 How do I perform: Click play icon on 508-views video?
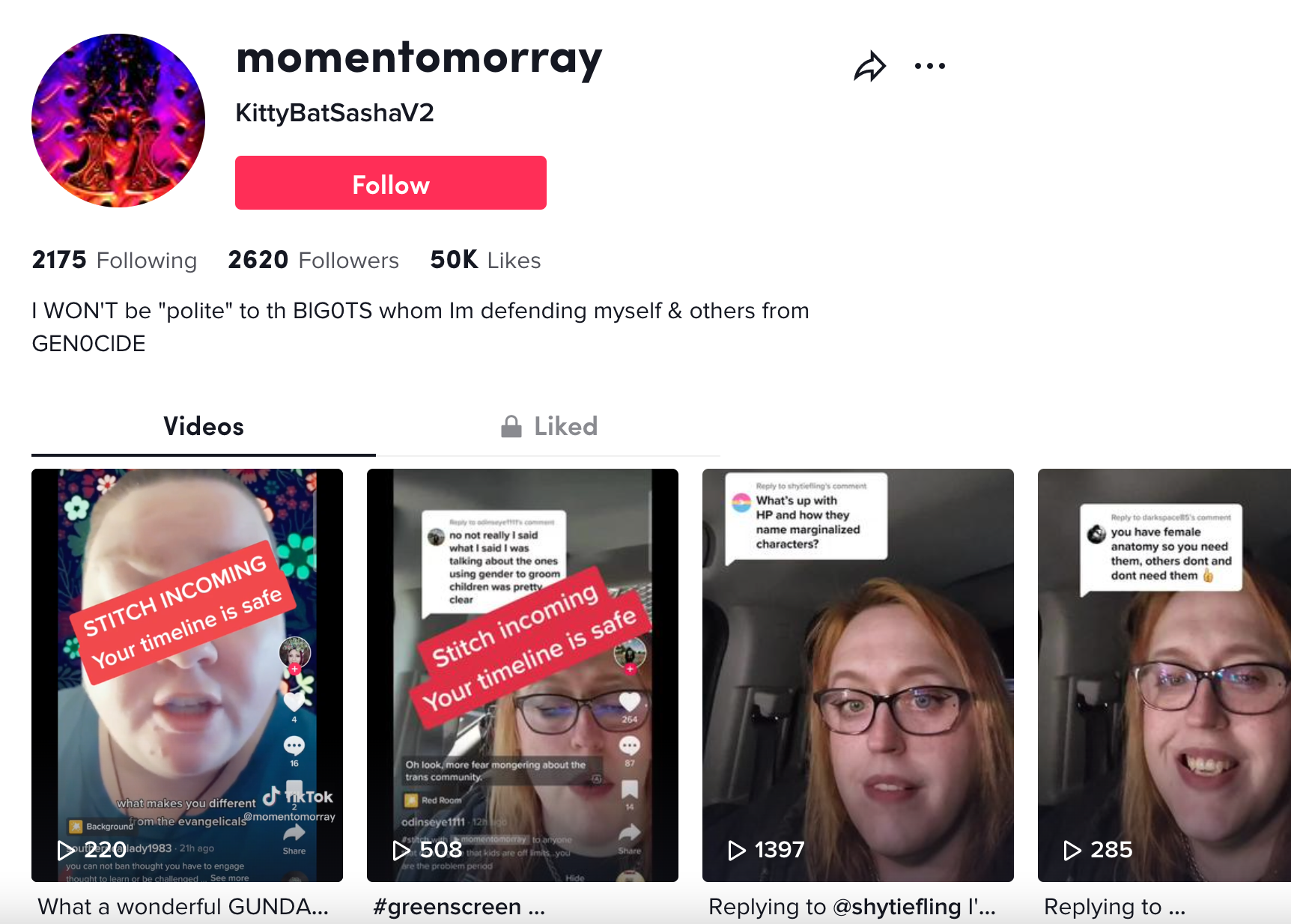point(402,850)
